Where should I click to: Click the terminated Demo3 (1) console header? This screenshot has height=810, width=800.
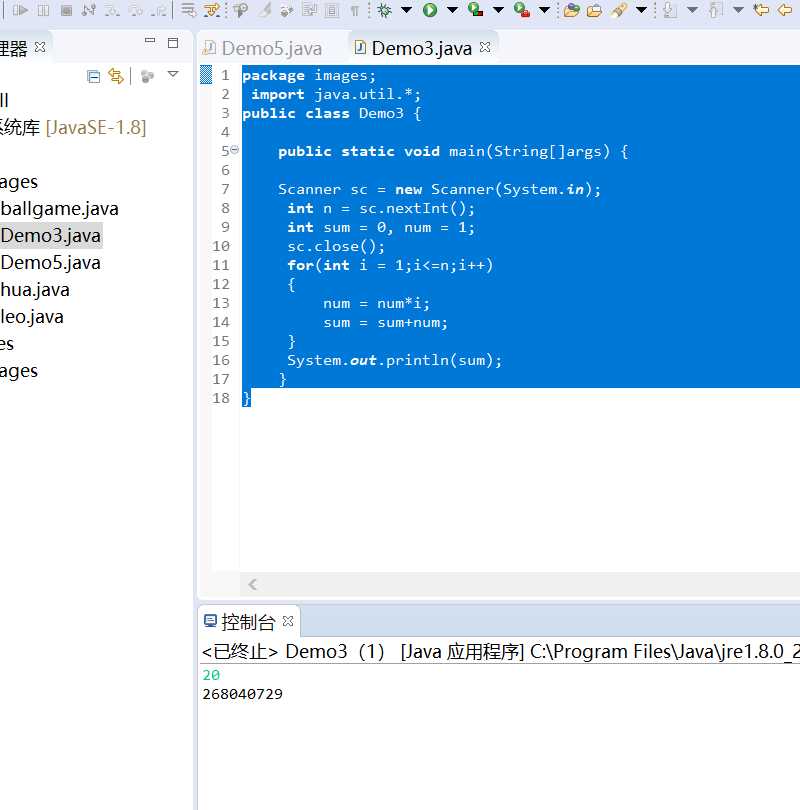pos(498,651)
